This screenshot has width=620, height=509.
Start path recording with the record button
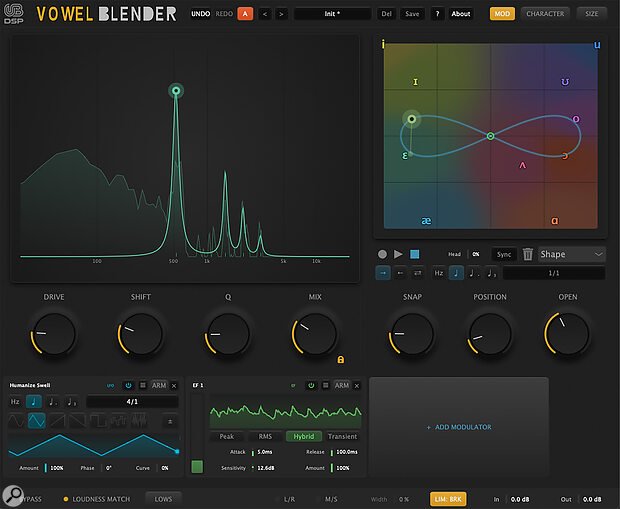[382, 254]
